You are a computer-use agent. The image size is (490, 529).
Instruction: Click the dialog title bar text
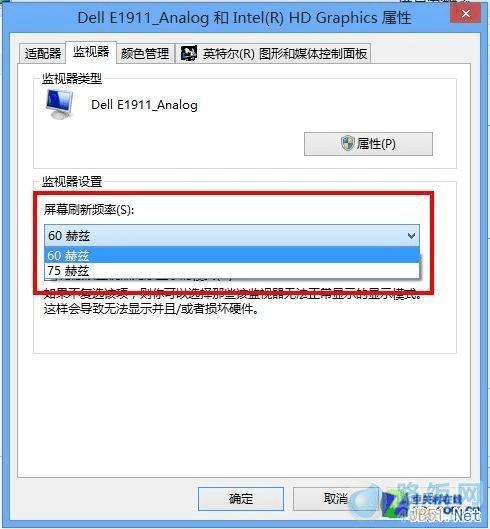[244, 18]
